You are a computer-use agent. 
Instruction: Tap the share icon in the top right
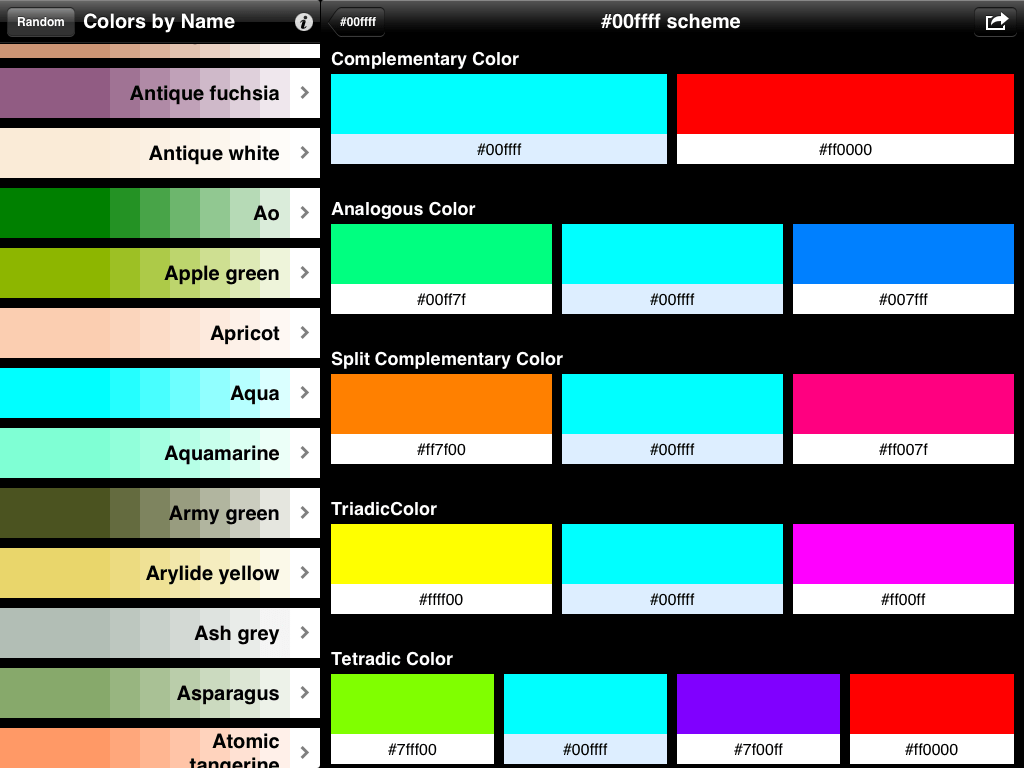tap(995, 21)
